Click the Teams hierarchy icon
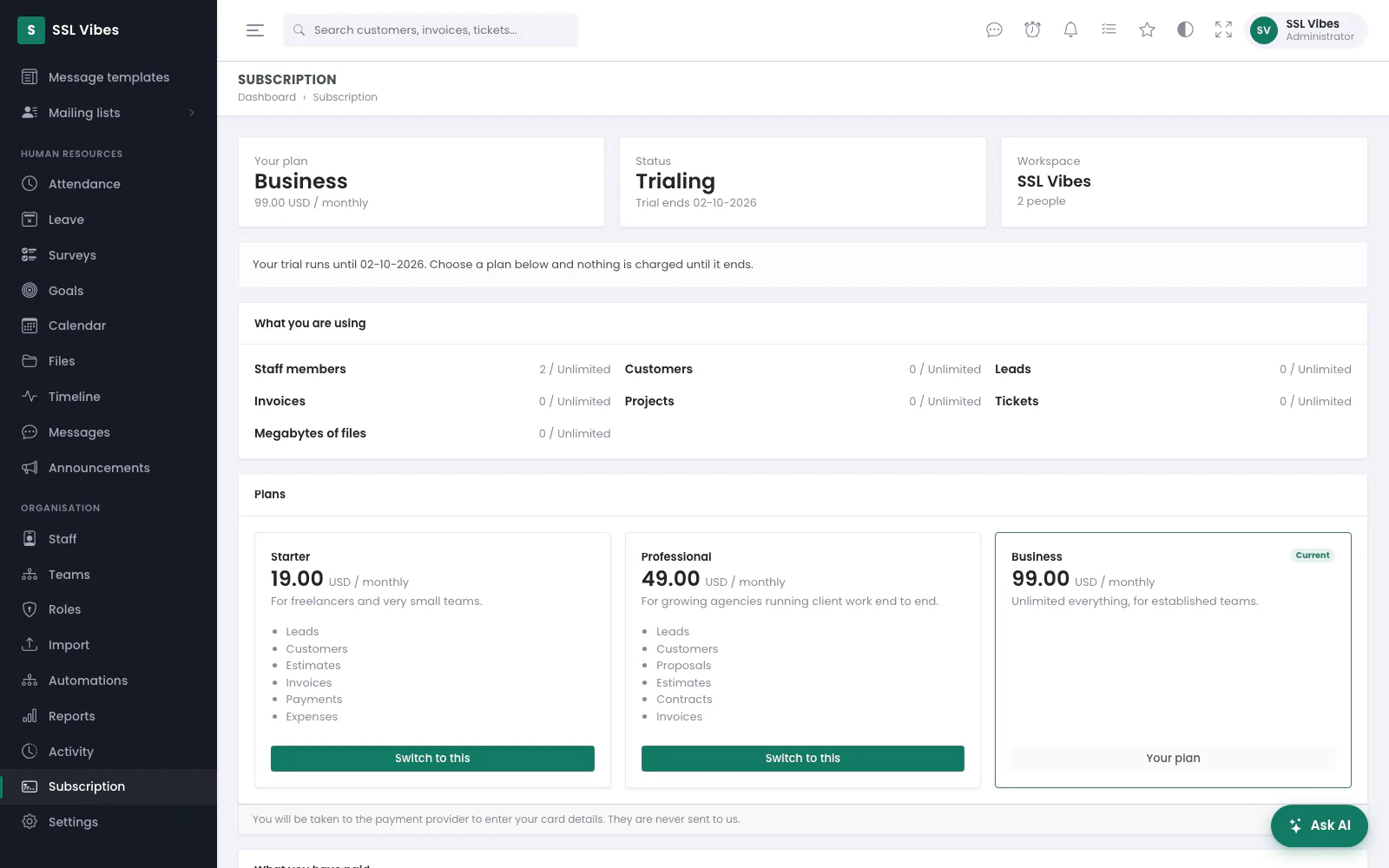The image size is (1389, 868). point(30,575)
